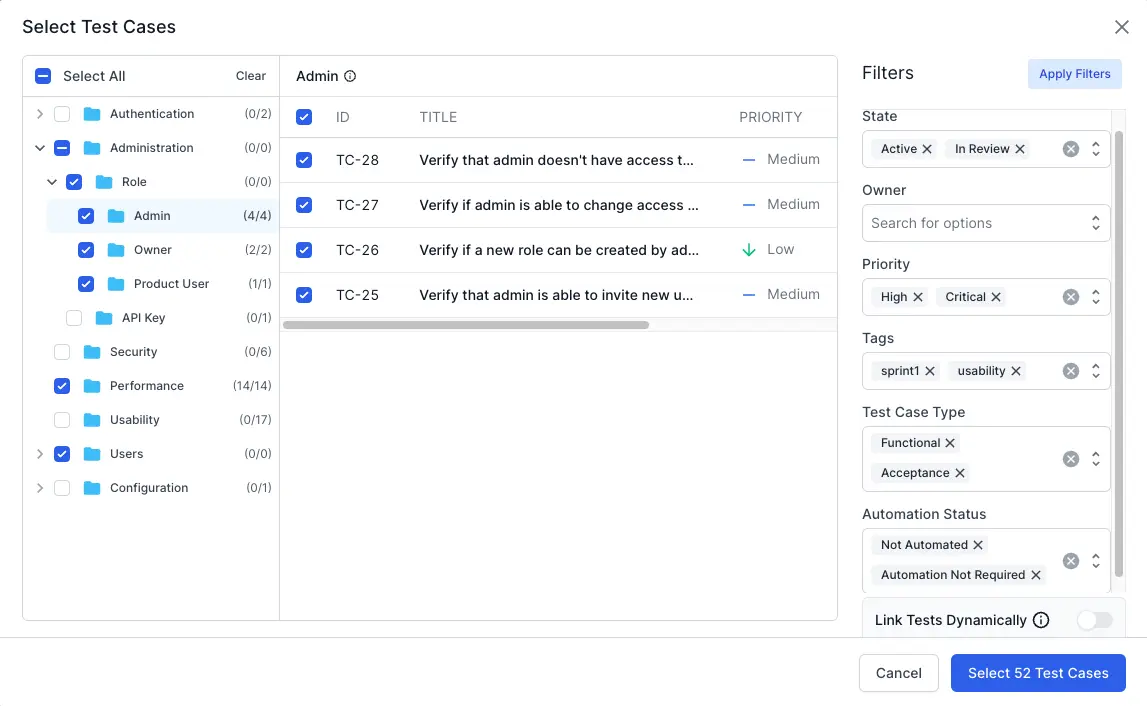Expand the Authentication folder
Viewport: 1147px width, 706px height.
[x=40, y=114]
